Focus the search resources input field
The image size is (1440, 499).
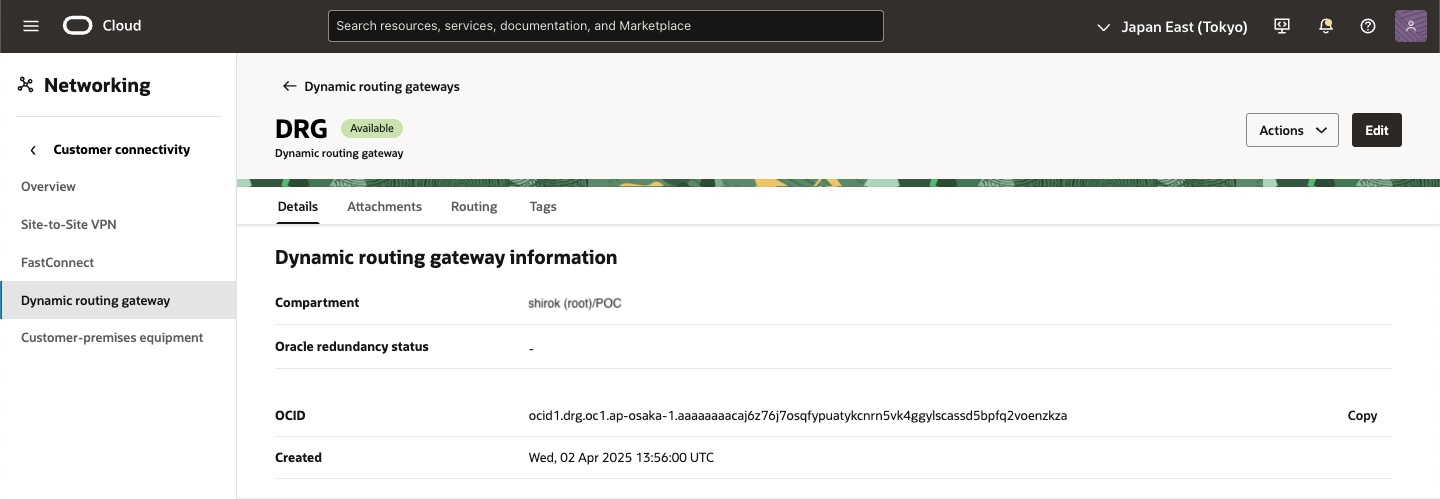[x=605, y=26]
